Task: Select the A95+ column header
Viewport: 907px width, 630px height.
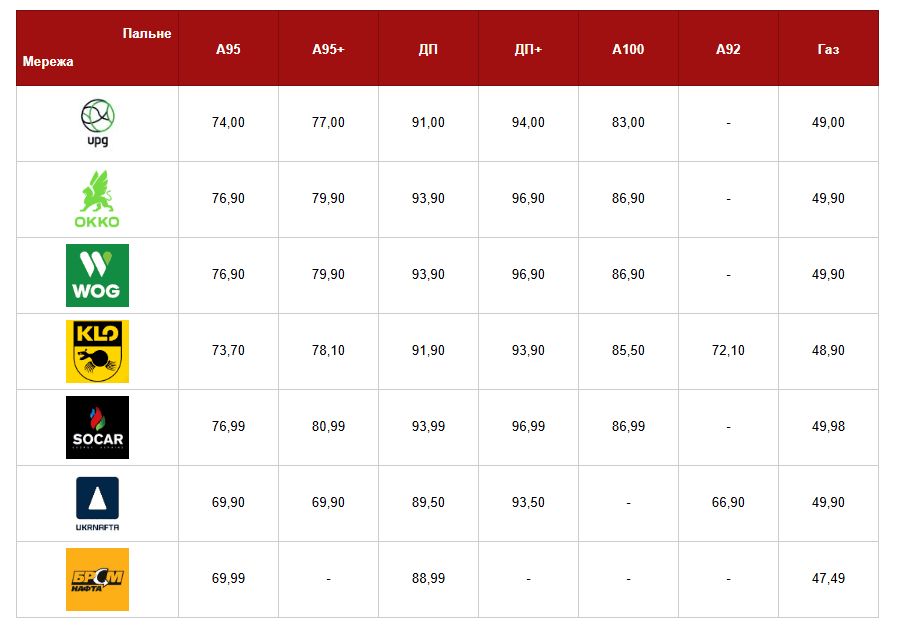Action: (x=328, y=49)
